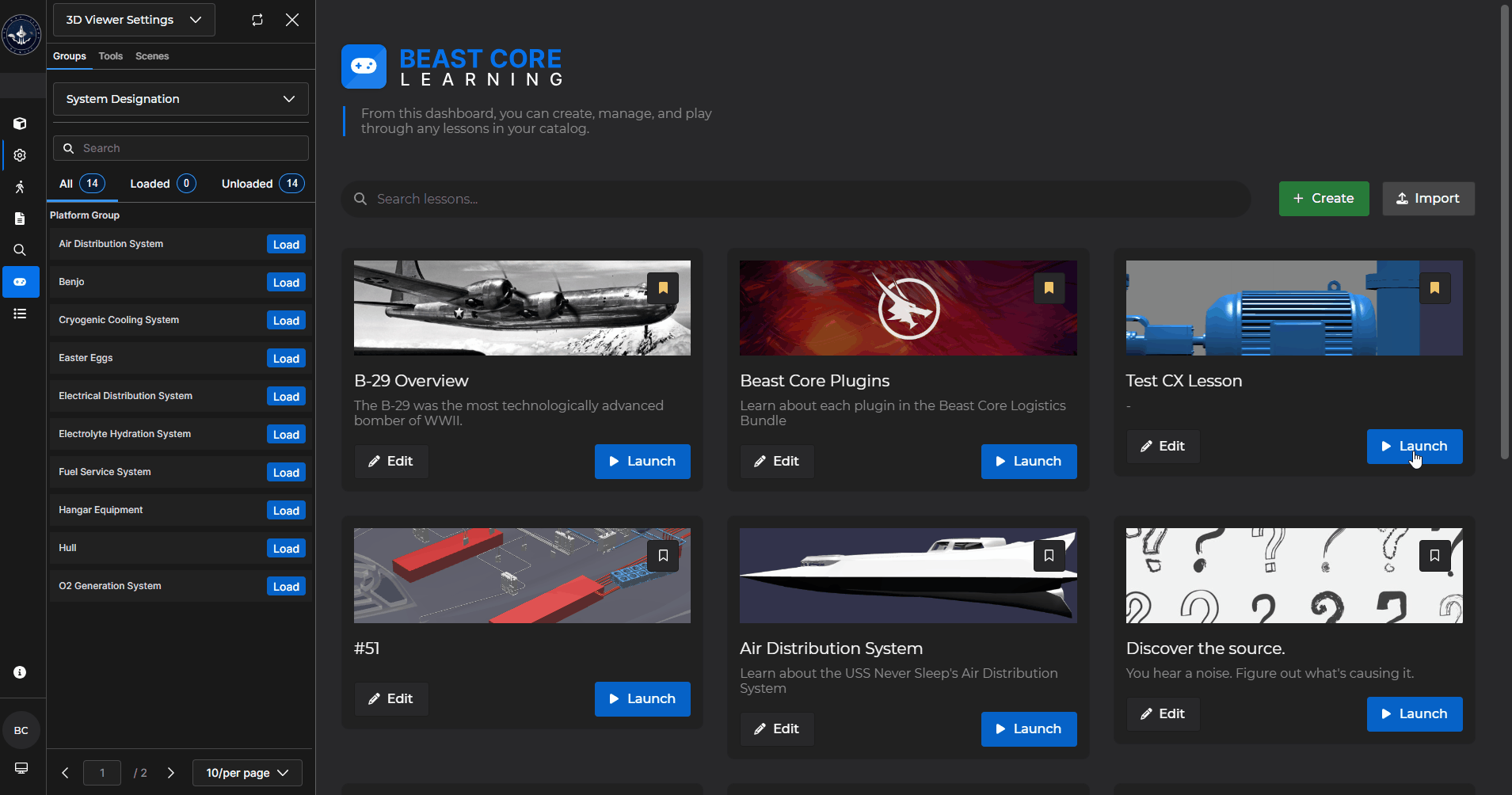The width and height of the screenshot is (1512, 795).
Task: Toggle bookmark on Test CX Lesson
Action: pyautogui.click(x=1434, y=288)
